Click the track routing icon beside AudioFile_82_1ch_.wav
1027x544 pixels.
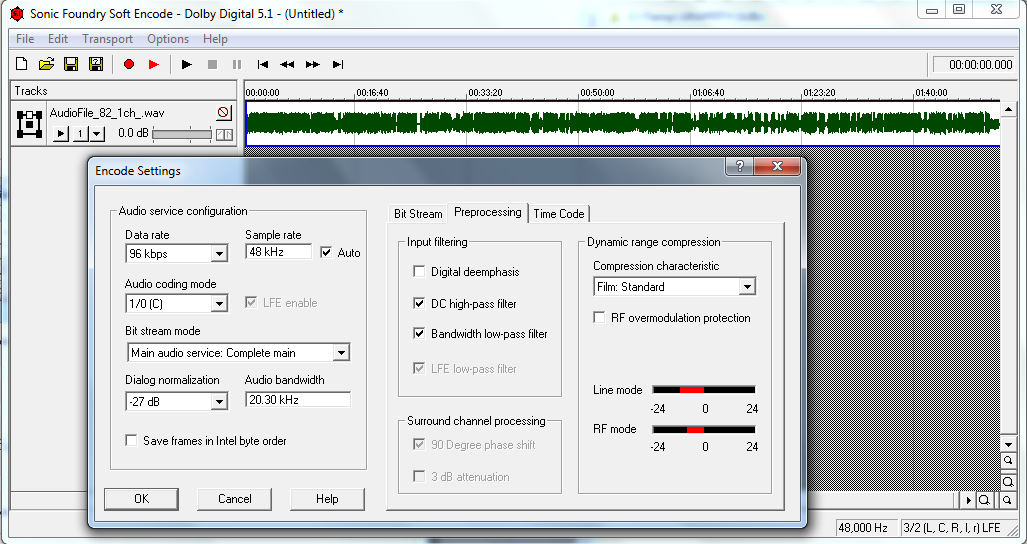[29, 124]
